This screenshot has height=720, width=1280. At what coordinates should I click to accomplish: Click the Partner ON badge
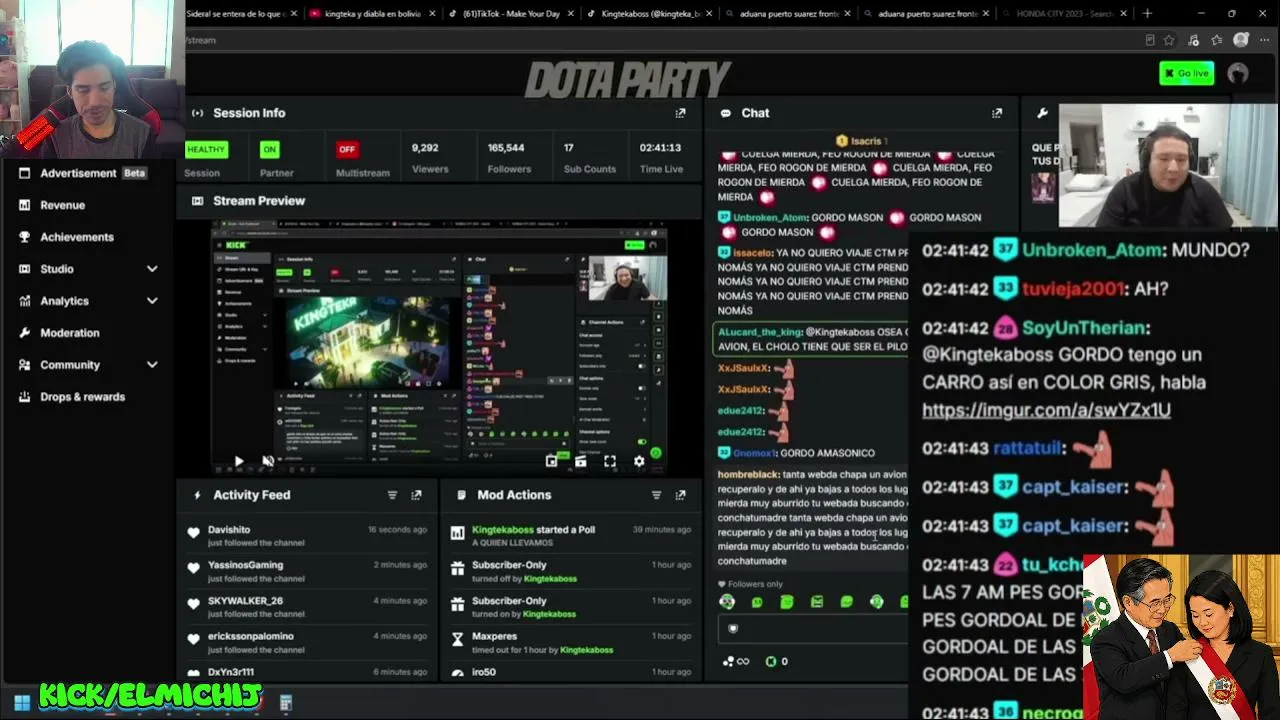pos(269,149)
